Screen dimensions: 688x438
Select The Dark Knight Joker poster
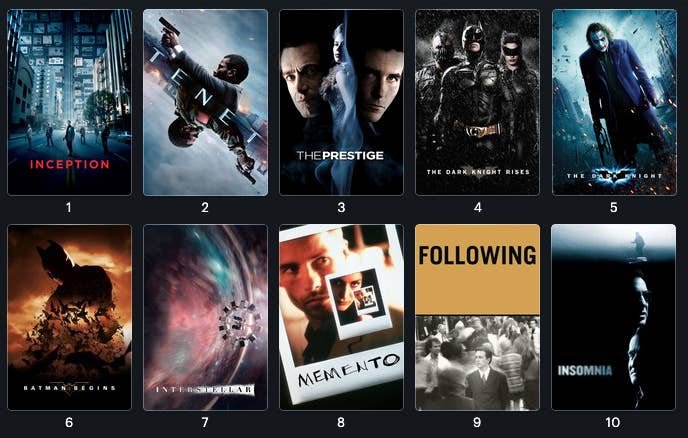point(614,102)
